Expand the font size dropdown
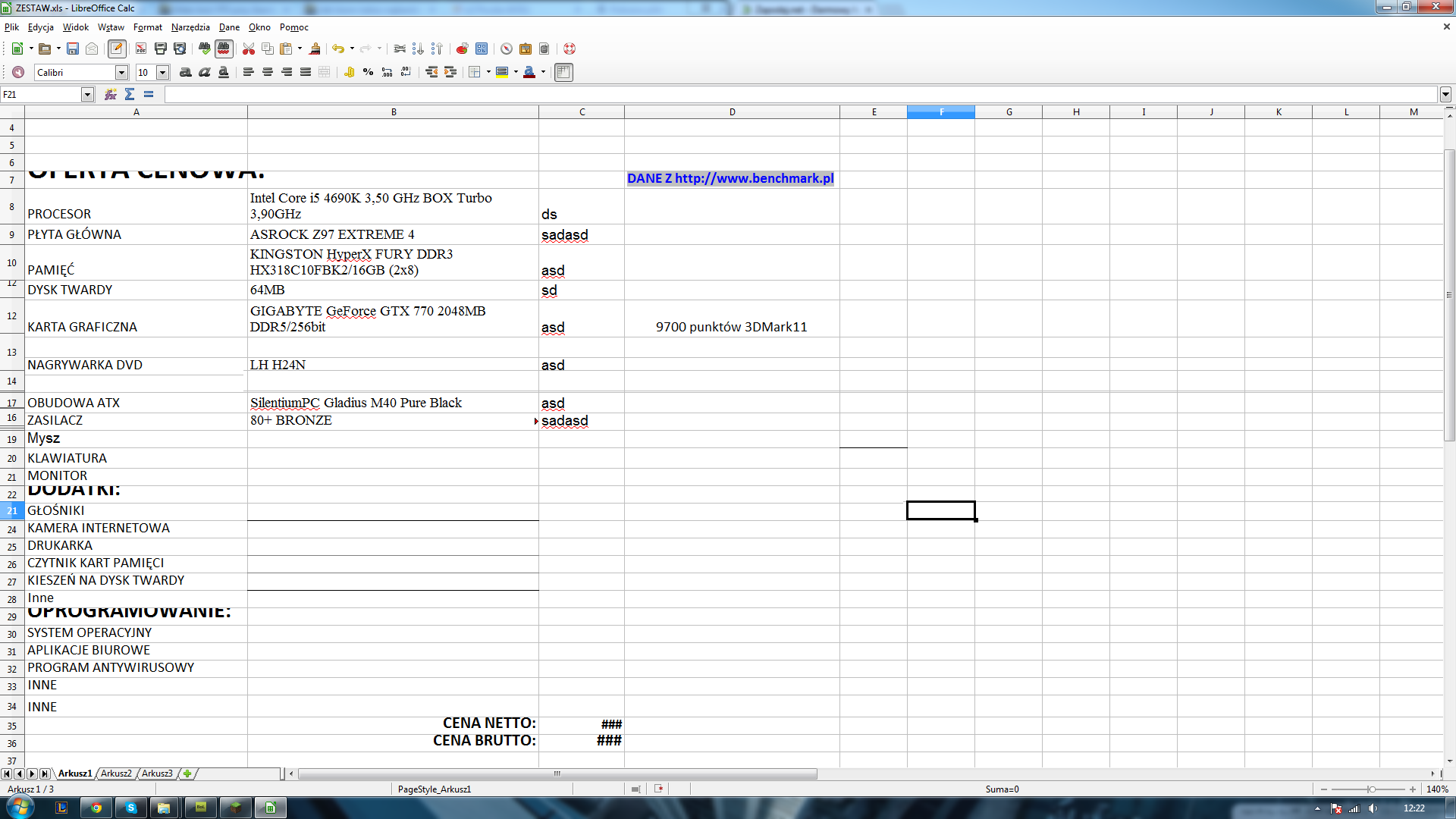 click(x=162, y=72)
